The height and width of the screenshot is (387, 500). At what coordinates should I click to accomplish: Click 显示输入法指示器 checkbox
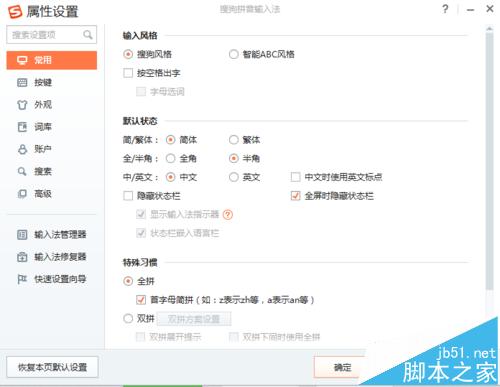pos(141,214)
